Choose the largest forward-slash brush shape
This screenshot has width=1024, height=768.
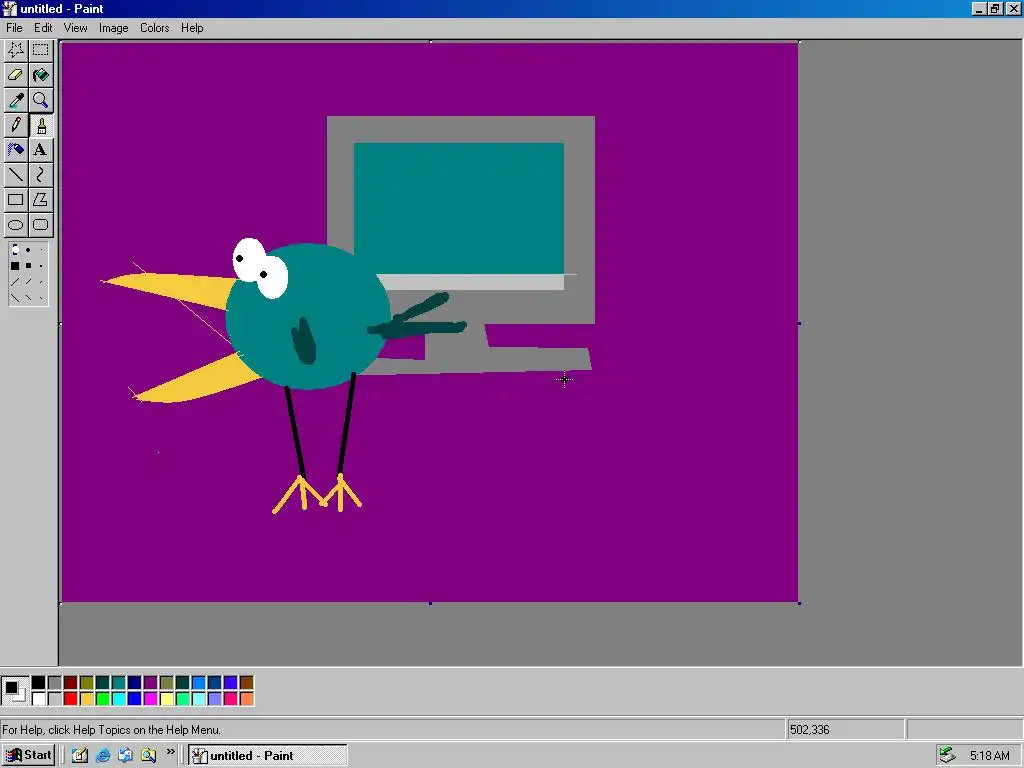(x=15, y=282)
